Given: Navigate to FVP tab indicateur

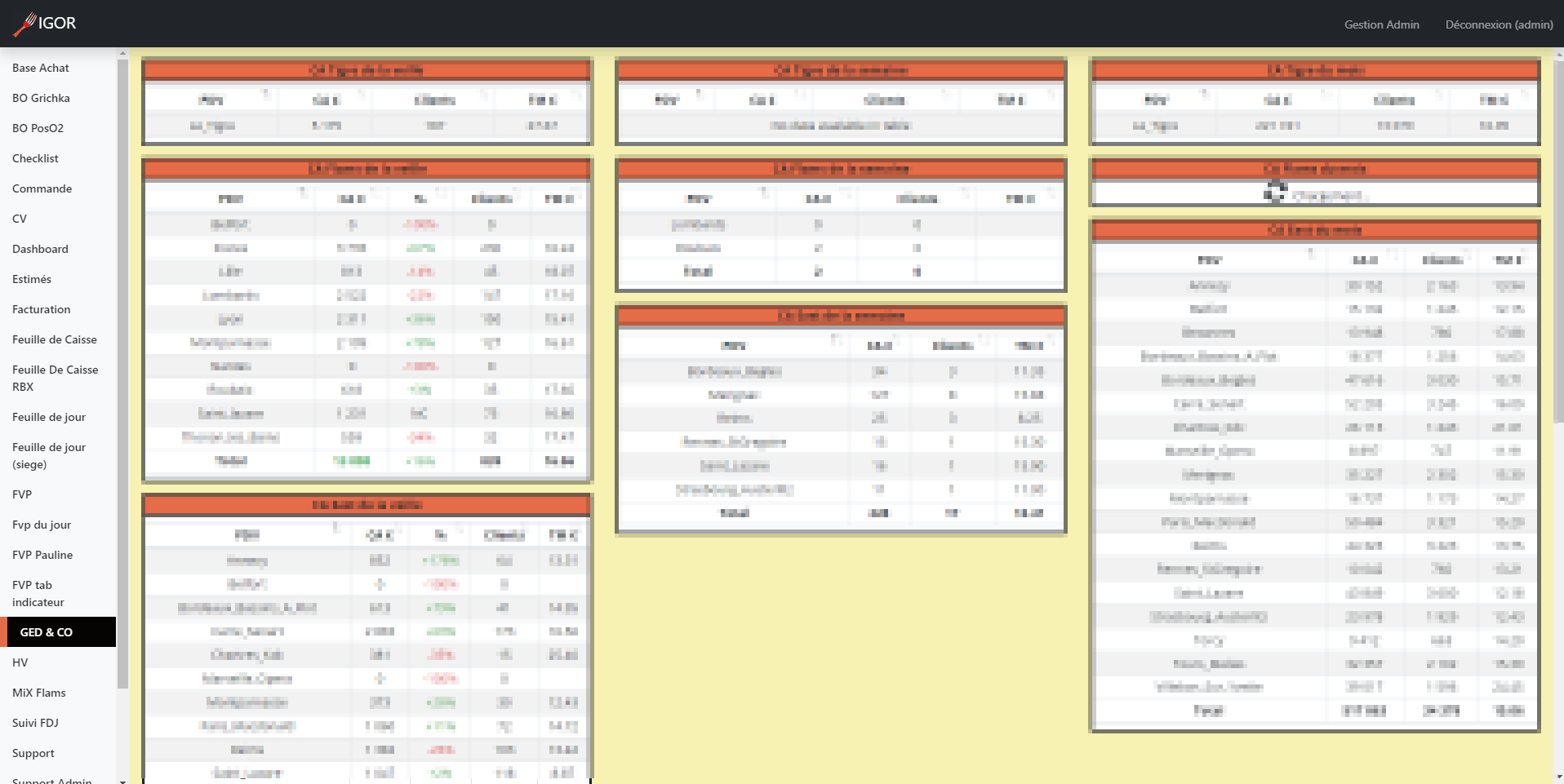Looking at the screenshot, I should 38,594.
